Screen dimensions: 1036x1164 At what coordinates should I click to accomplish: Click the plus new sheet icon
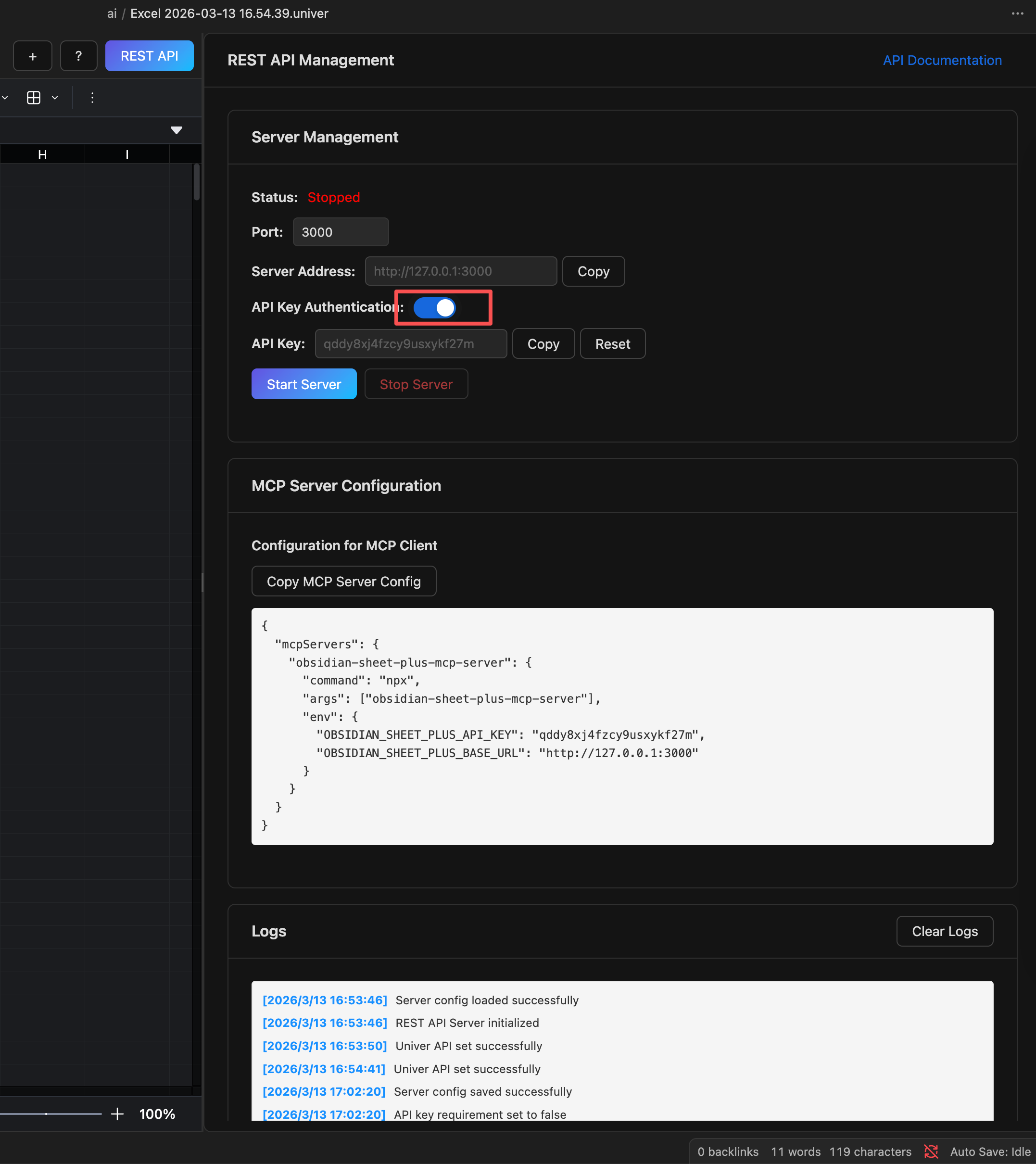[32, 56]
